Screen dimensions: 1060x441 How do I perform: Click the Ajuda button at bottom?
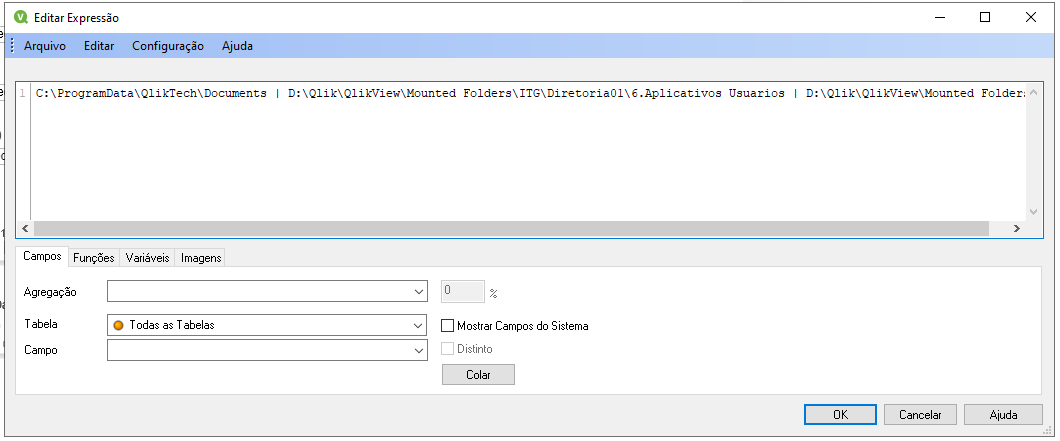pos(1003,415)
